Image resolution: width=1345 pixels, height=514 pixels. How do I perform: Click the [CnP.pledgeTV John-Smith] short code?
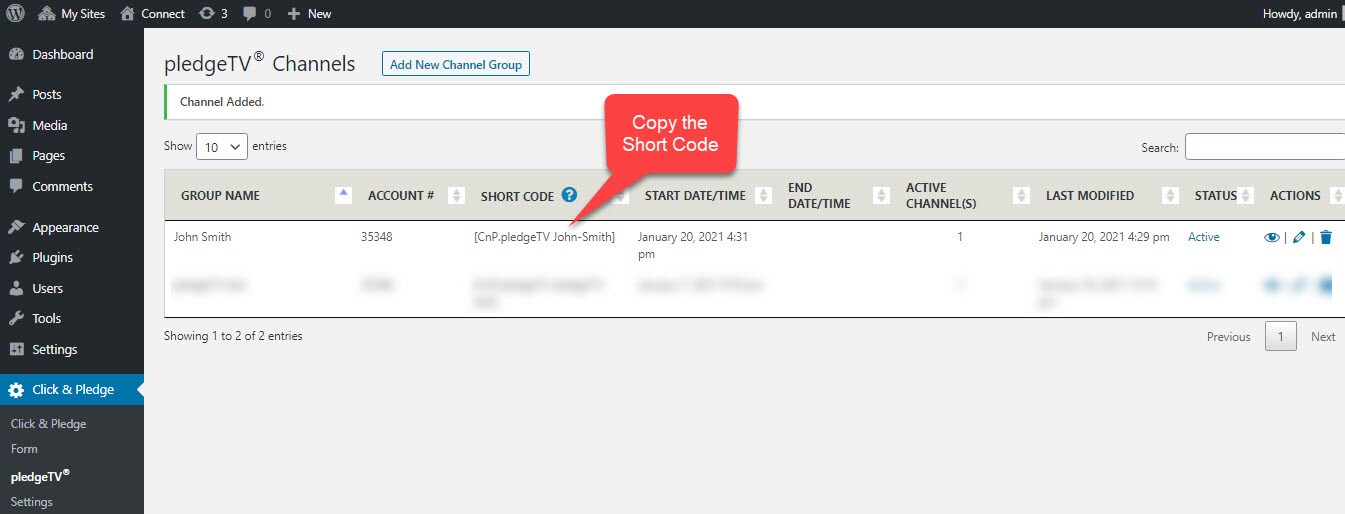coord(545,237)
